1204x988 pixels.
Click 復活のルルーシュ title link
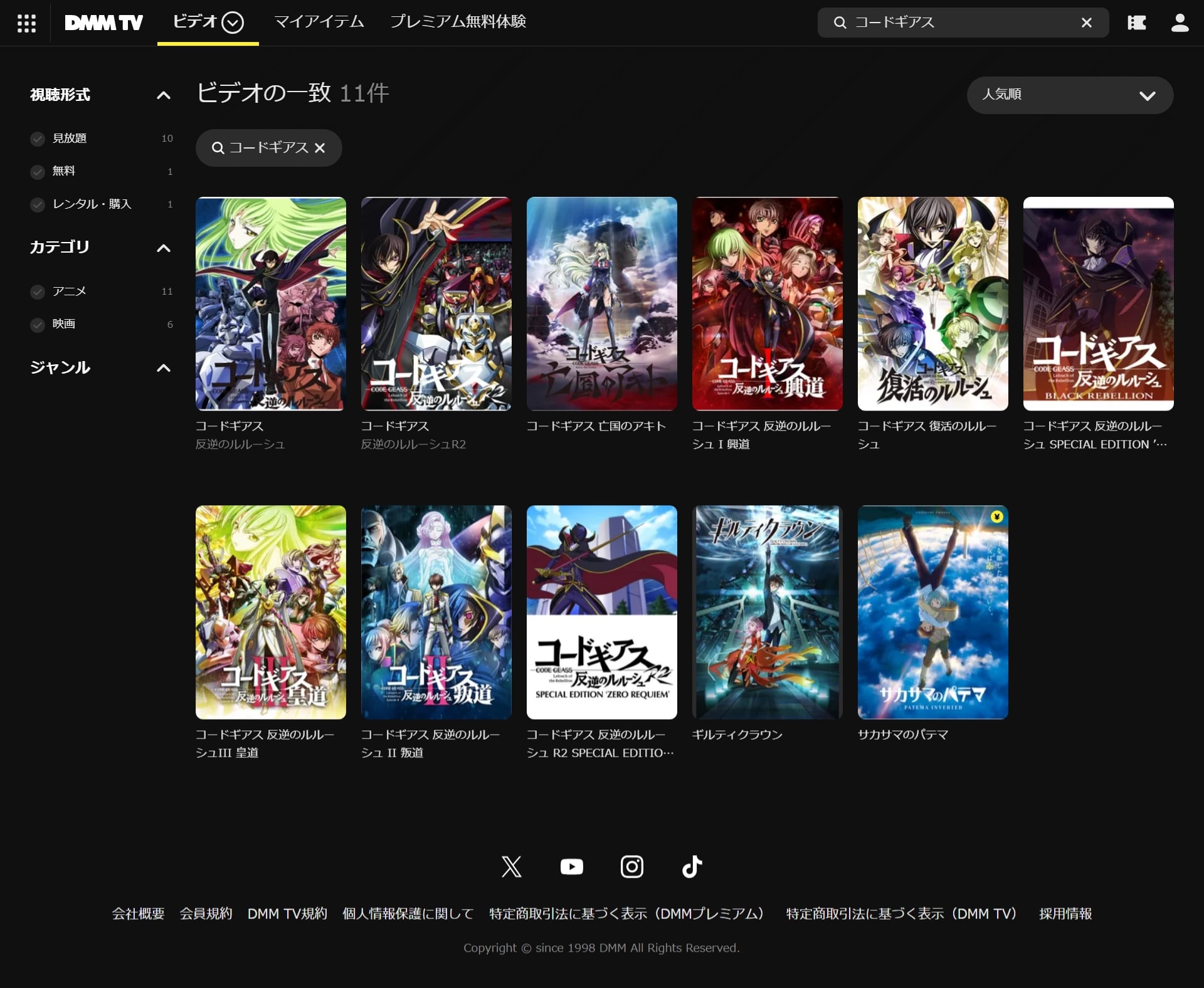pos(927,435)
